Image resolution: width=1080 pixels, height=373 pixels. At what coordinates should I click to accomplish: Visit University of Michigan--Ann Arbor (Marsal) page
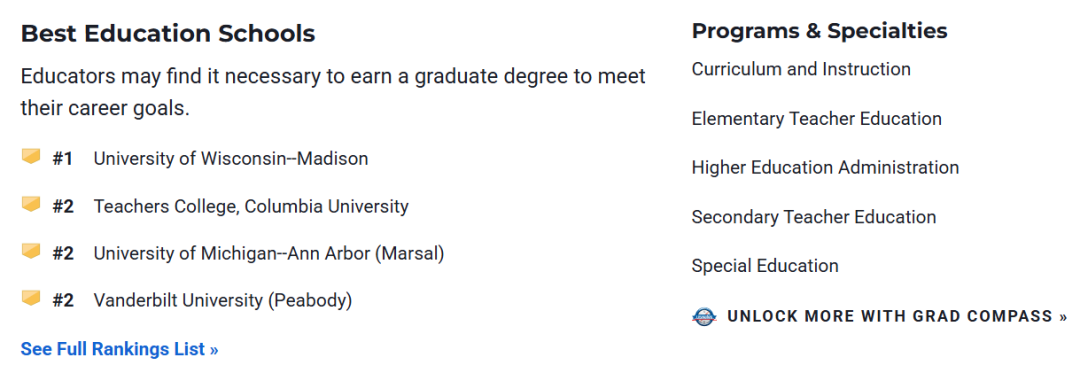tap(269, 254)
